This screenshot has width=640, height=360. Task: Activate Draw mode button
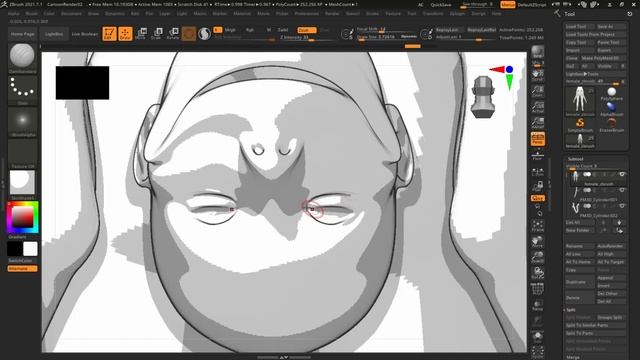(125, 33)
